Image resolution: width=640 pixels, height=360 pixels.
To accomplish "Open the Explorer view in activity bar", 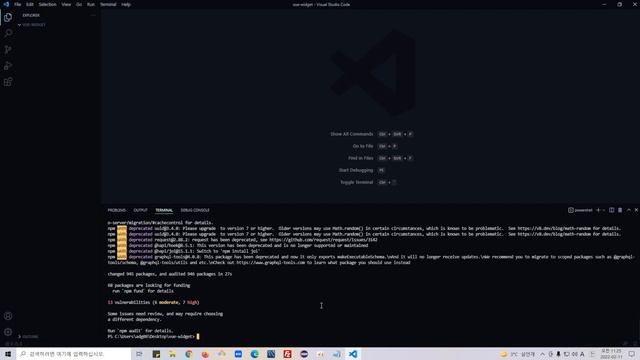I will [x=8, y=17].
